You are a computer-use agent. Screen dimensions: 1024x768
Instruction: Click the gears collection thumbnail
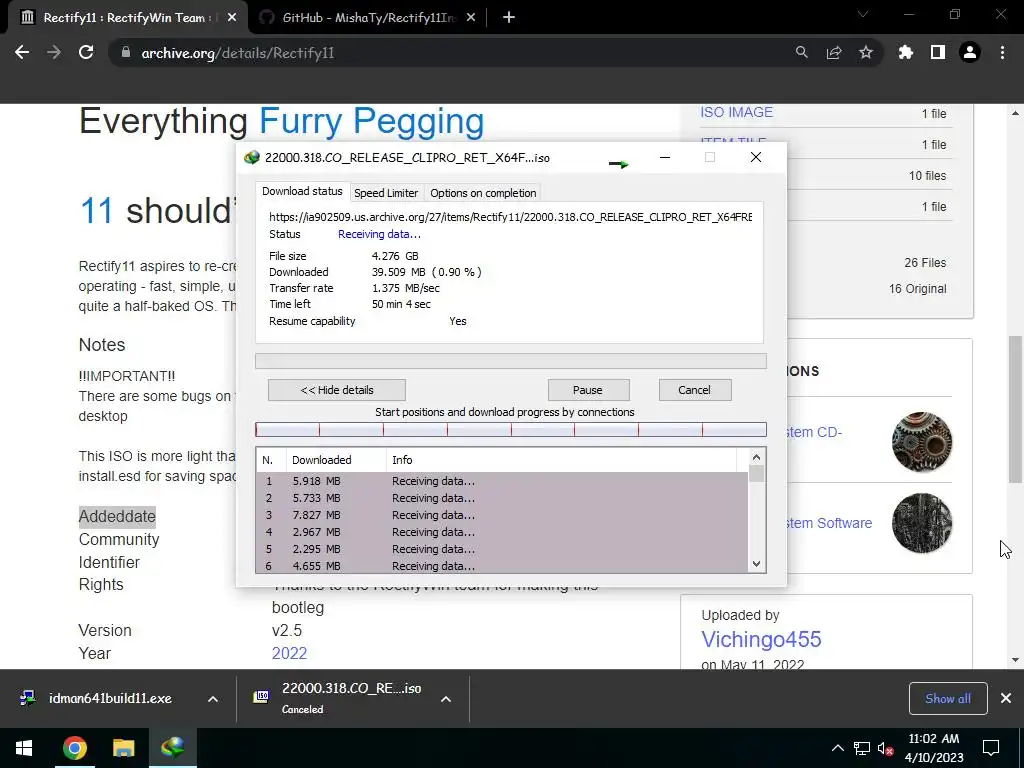[921, 442]
